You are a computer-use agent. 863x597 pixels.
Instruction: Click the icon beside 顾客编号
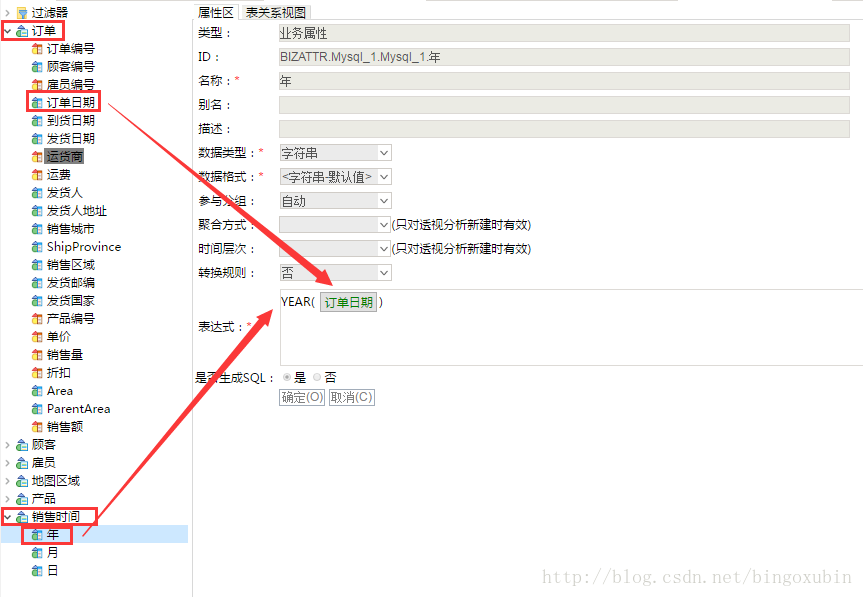[x=37, y=67]
